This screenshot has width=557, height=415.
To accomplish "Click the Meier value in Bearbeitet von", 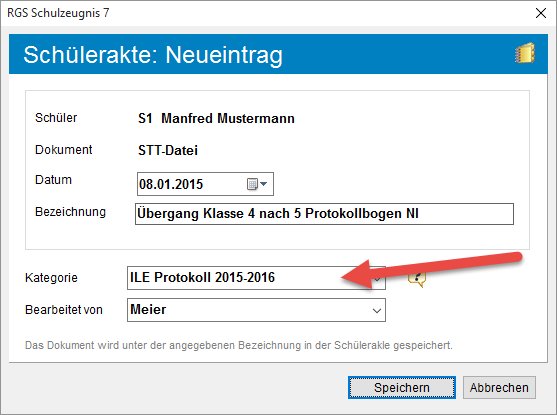I will (x=148, y=309).
